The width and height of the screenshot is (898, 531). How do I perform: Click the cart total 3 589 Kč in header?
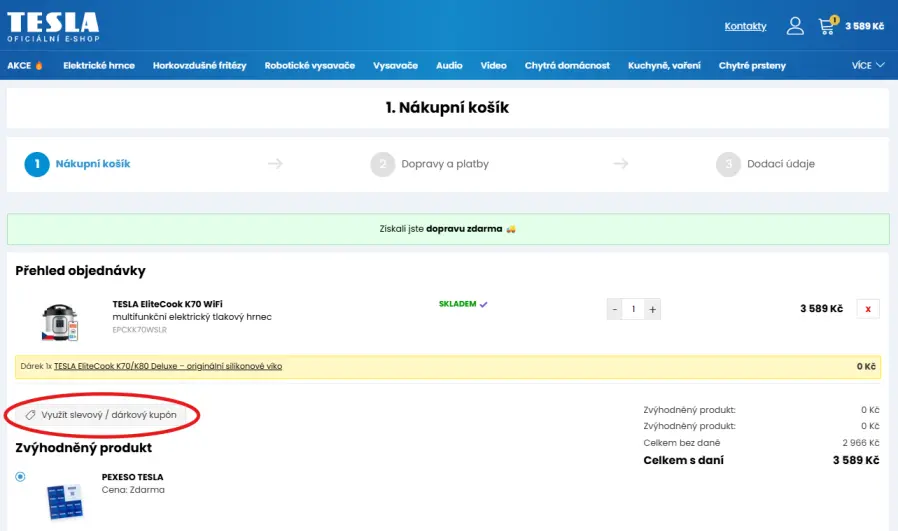864,26
